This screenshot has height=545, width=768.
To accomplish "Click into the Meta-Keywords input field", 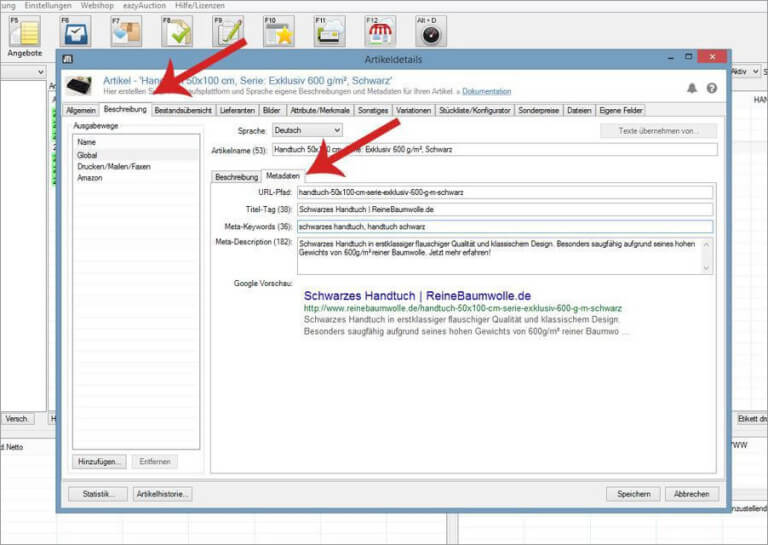I will [505, 227].
